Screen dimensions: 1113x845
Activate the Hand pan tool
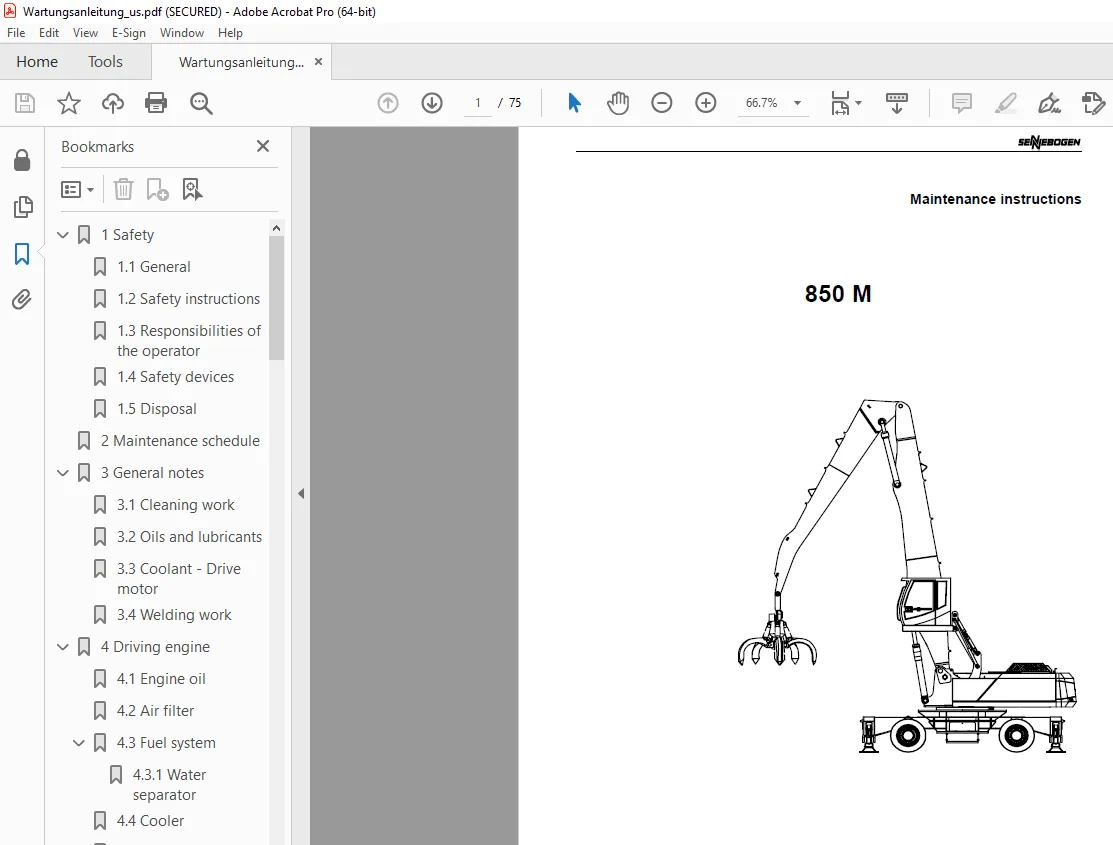[x=618, y=103]
